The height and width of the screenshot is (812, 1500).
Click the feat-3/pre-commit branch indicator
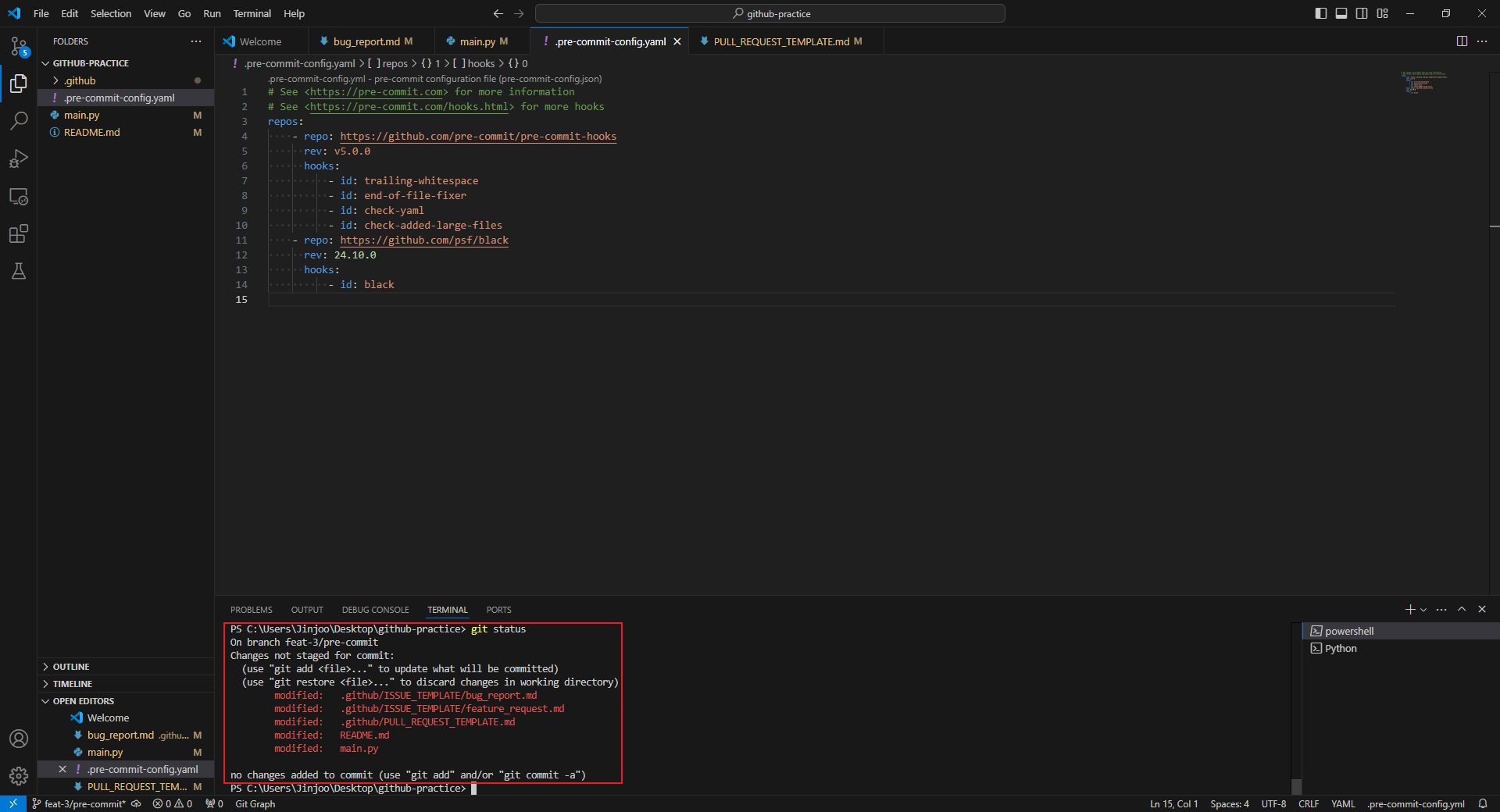(x=78, y=803)
